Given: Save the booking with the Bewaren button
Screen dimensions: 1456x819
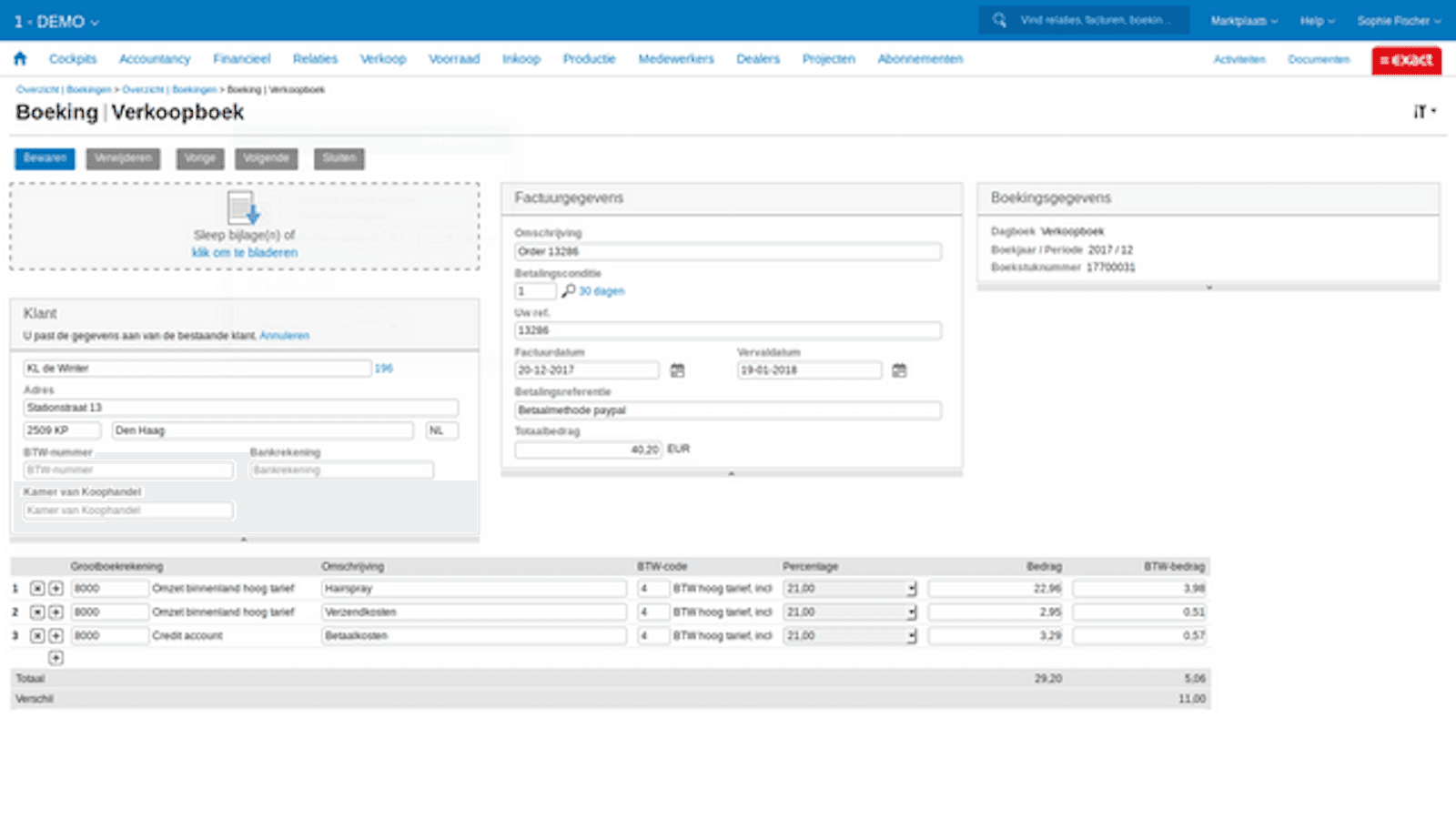Looking at the screenshot, I should [44, 158].
